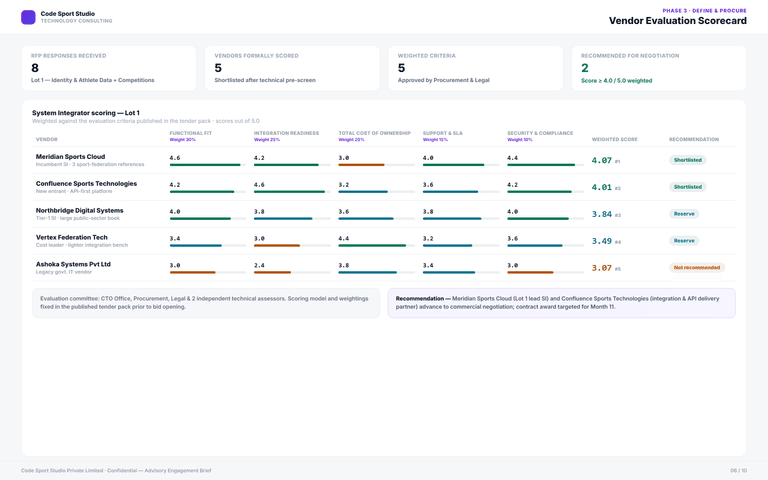Click Northbridge's Support & SLA score 3.8

pyautogui.click(x=428, y=212)
